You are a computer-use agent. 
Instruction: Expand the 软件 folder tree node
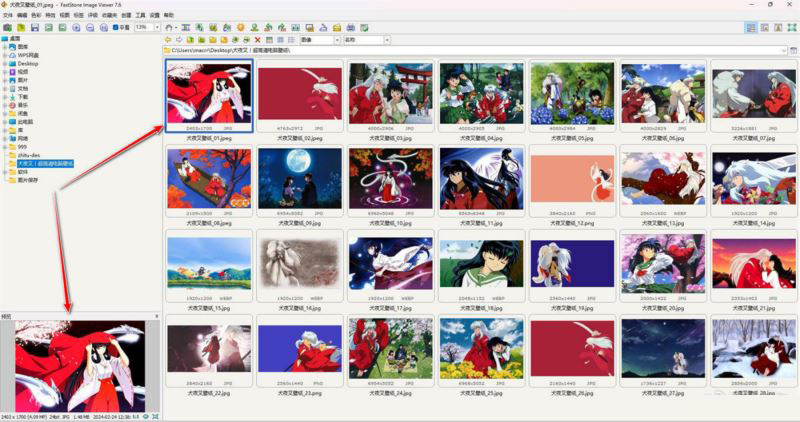tap(5, 172)
